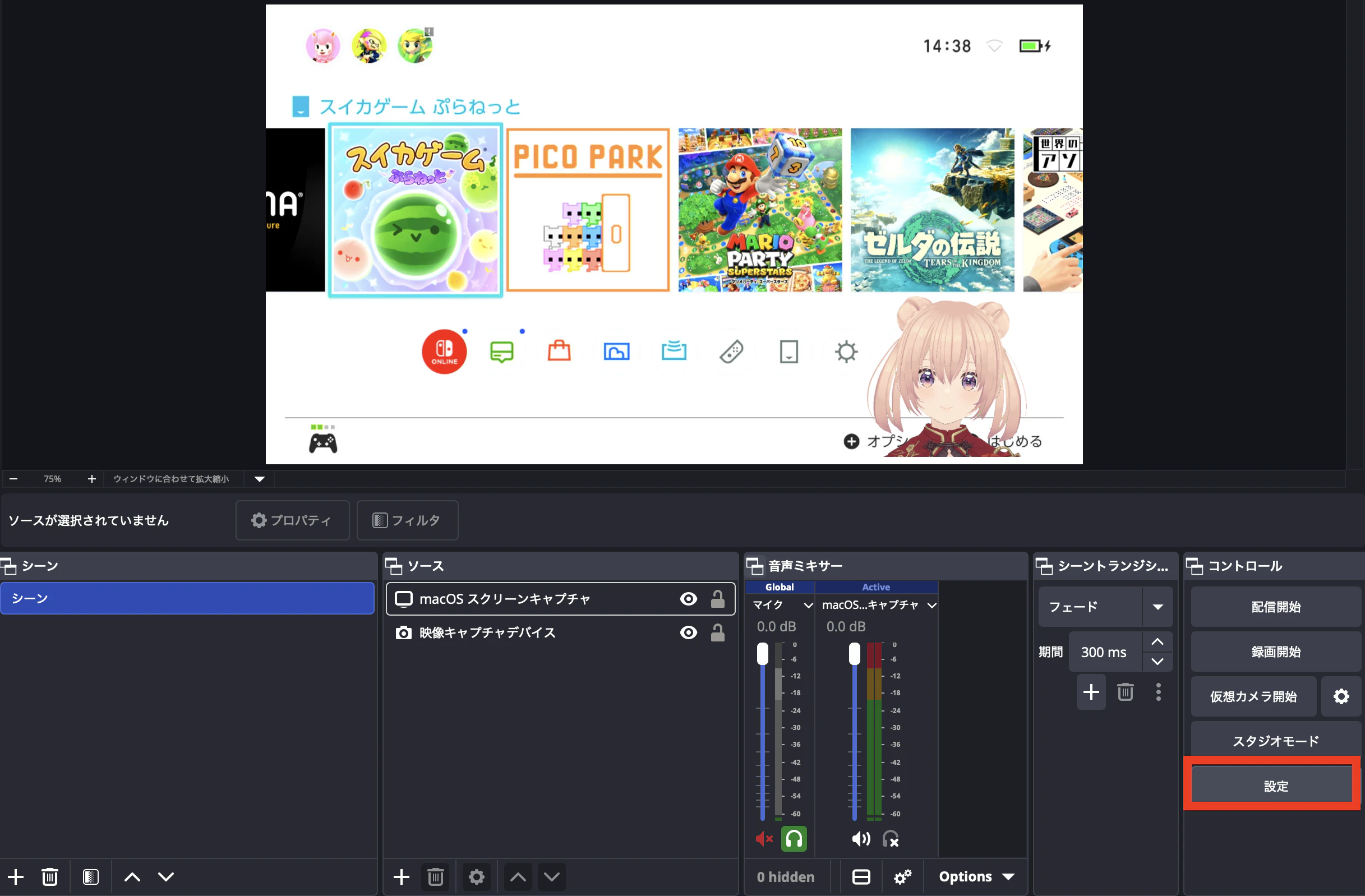Screen dimensions: 1365x896
Task: Open マイク channel options chevron
Action: pyautogui.click(x=808, y=606)
